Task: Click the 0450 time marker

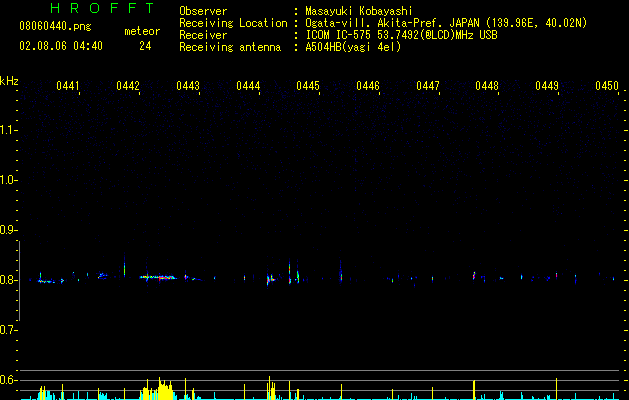Action: [607, 86]
